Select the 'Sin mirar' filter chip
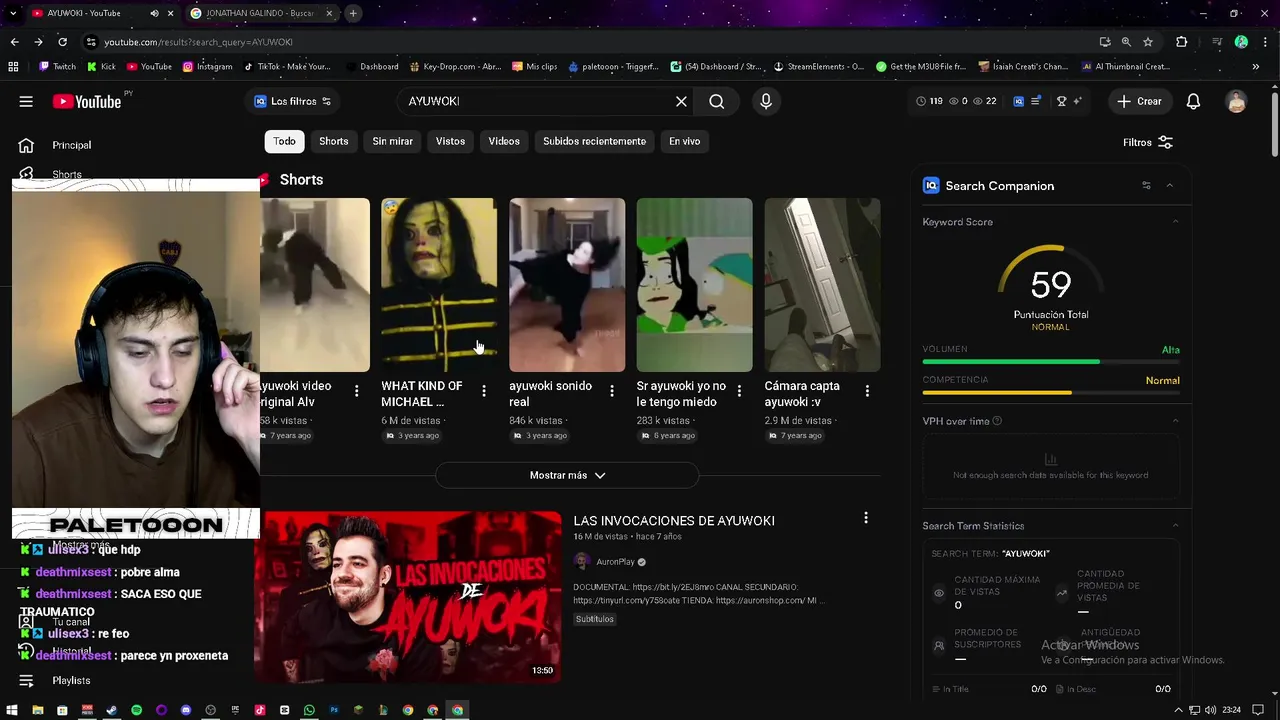1280x720 pixels. point(392,141)
